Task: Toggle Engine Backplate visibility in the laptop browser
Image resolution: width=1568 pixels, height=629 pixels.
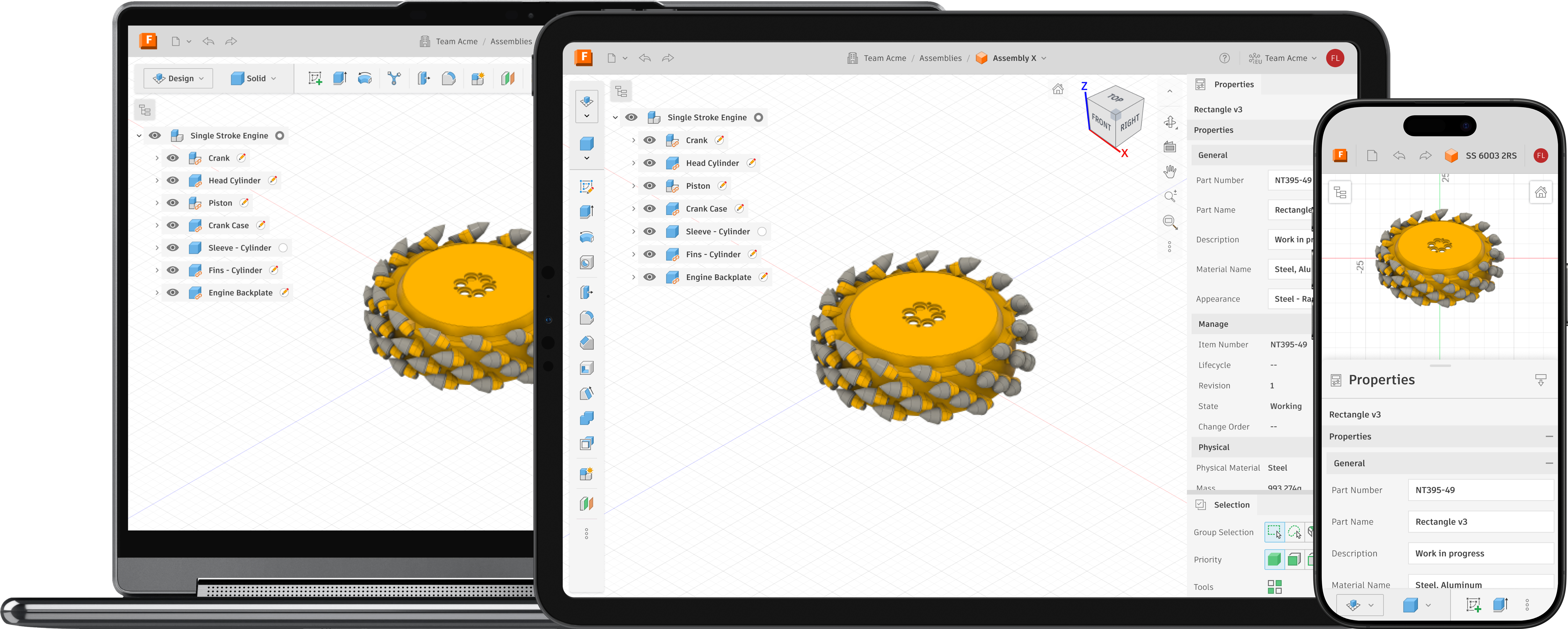Action: (x=173, y=293)
